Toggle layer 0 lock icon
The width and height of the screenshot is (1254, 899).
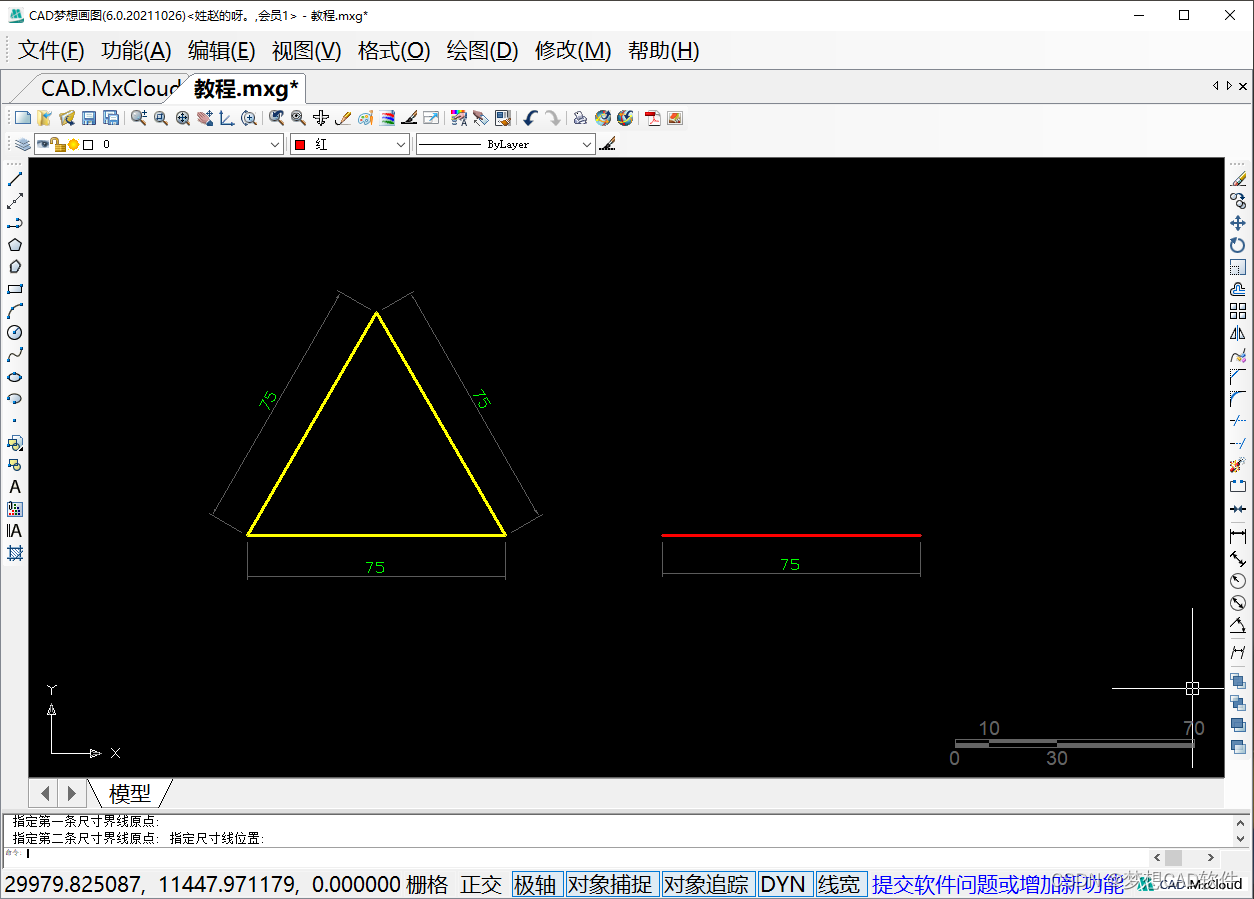pos(57,144)
